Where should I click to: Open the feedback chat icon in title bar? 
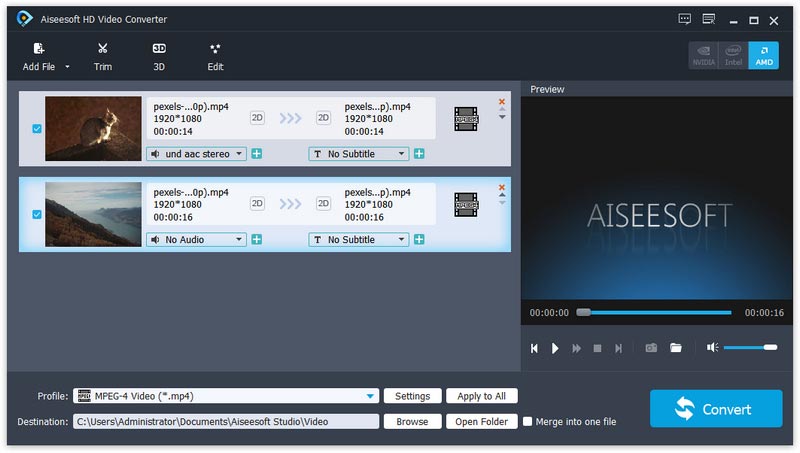[x=685, y=19]
